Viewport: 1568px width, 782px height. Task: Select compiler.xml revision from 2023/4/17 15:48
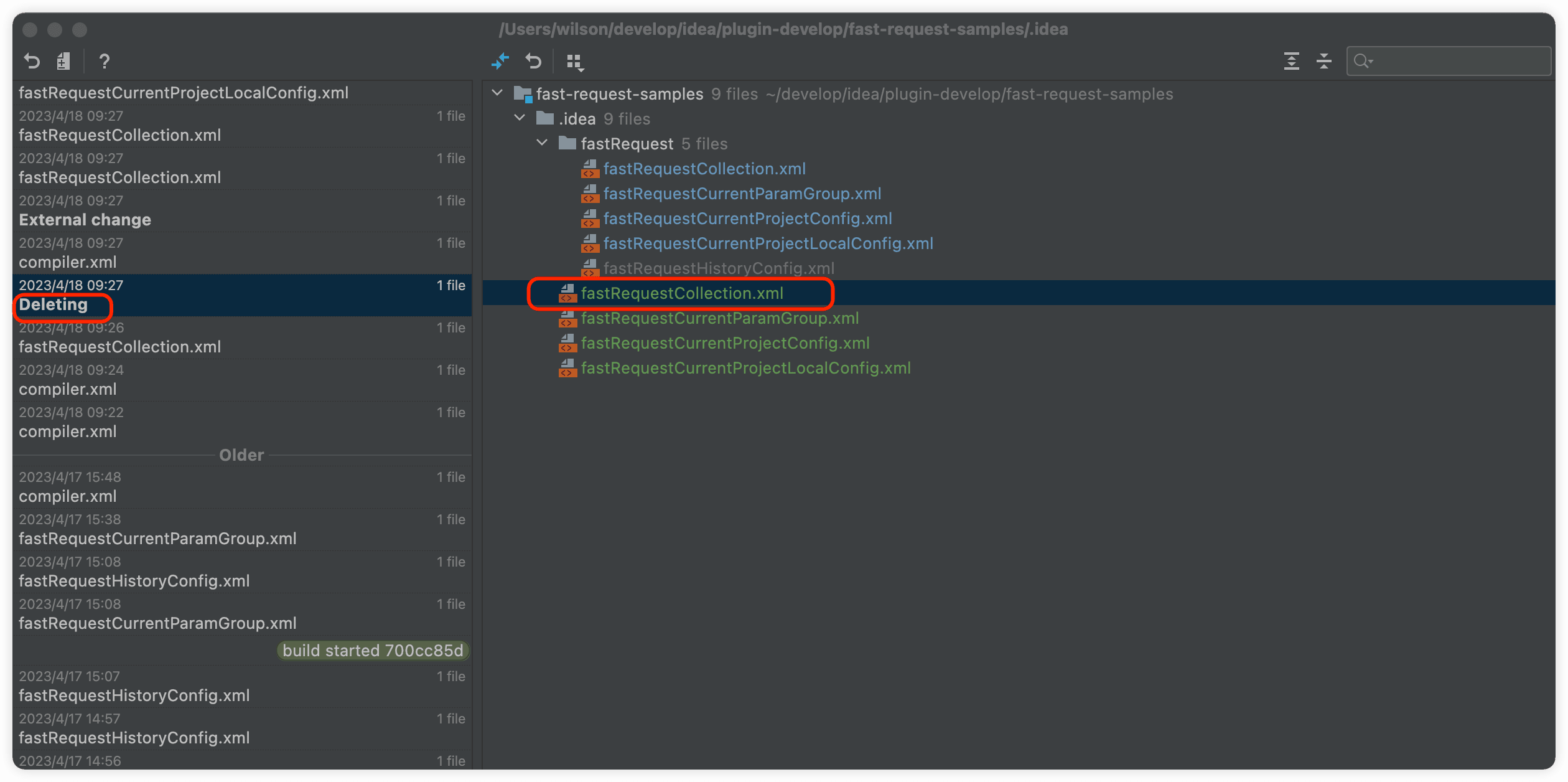point(68,496)
